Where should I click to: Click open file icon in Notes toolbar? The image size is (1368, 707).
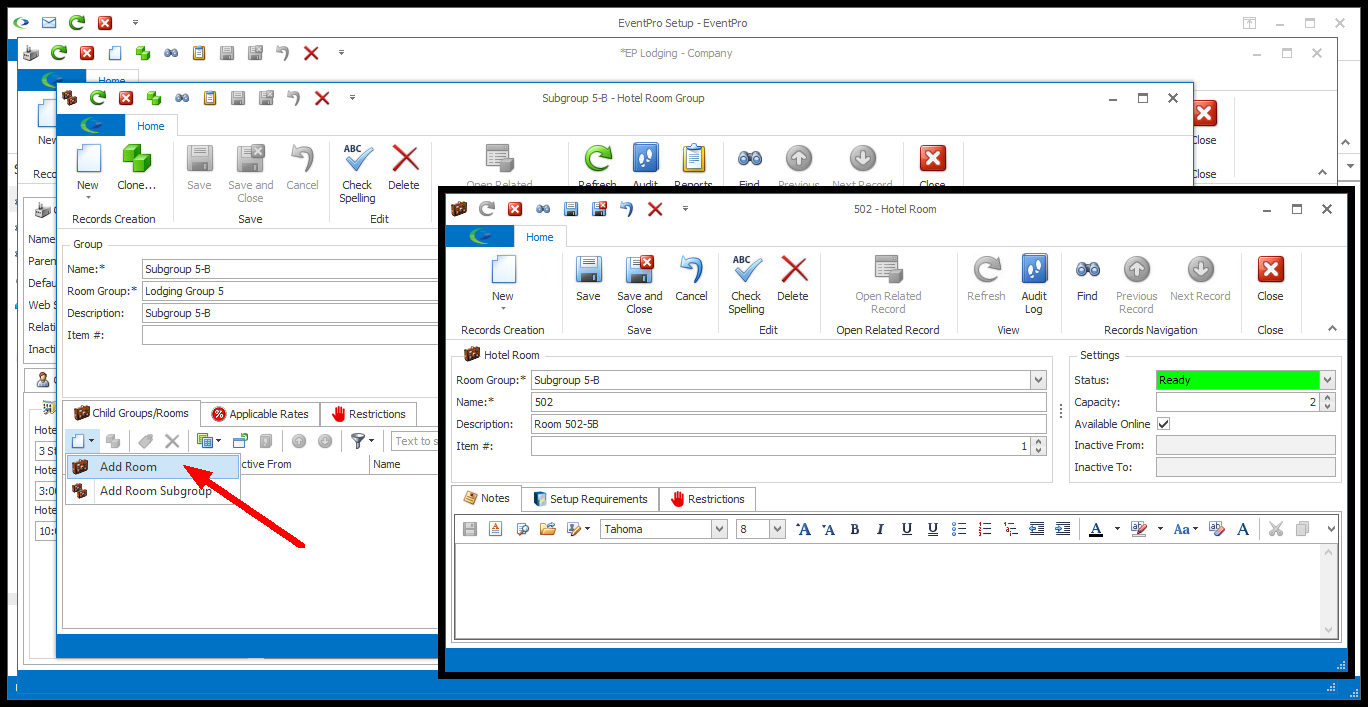point(548,529)
